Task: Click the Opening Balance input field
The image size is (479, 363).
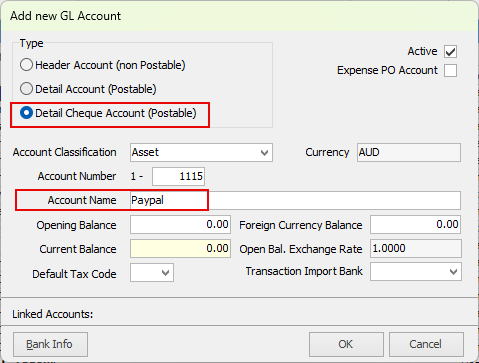Action: coord(180,224)
